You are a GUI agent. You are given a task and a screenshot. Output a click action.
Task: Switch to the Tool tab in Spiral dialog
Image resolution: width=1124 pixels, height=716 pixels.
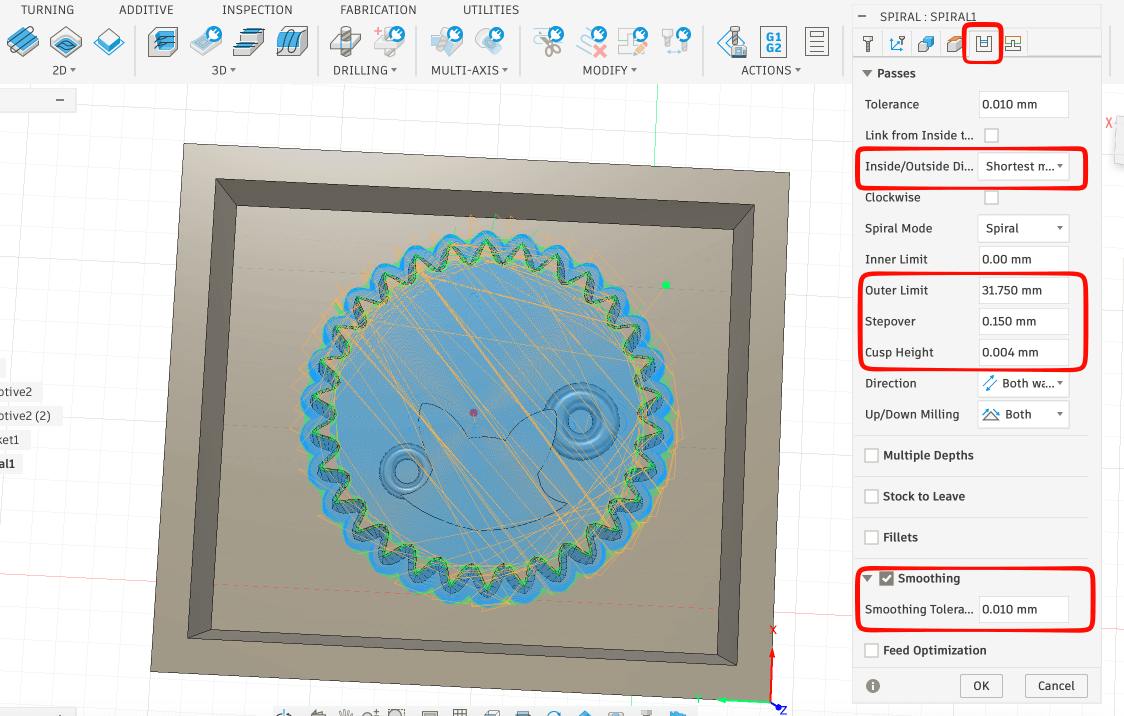click(x=867, y=44)
